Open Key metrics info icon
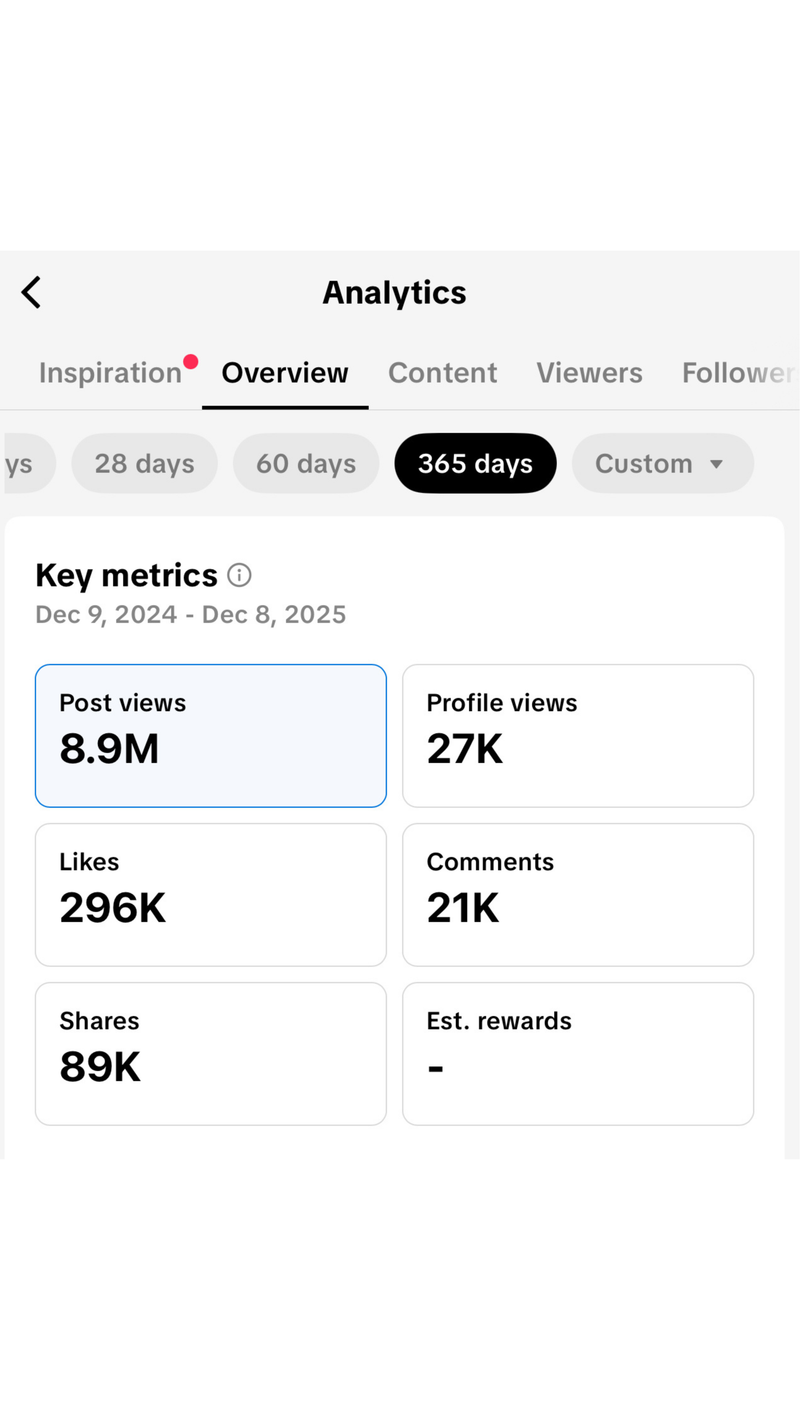 (239, 575)
